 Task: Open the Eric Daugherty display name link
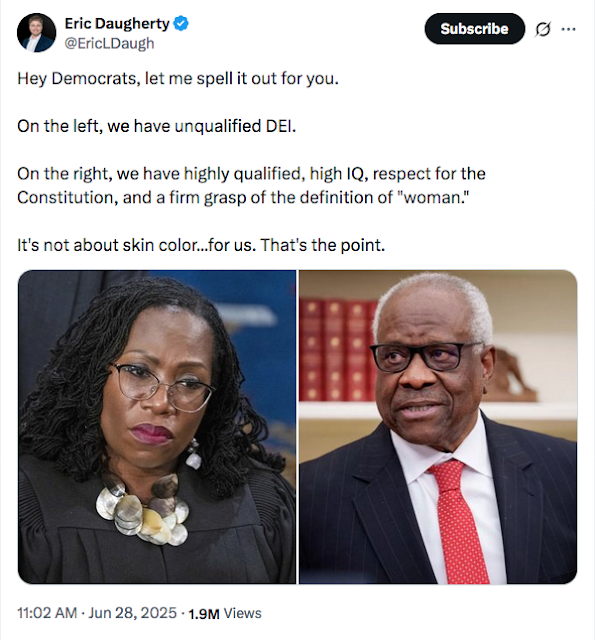(x=117, y=24)
